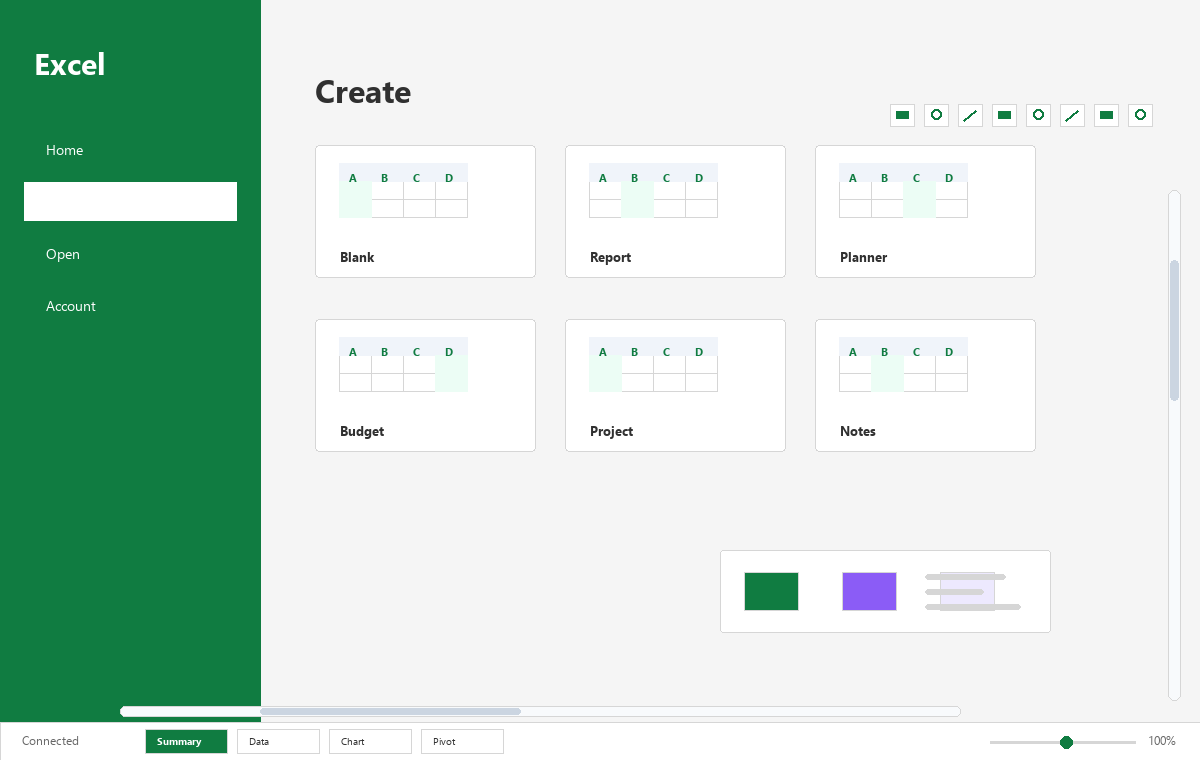Viewport: 1200px width, 760px height.
Task: Open the Budget template card
Action: [x=425, y=385]
